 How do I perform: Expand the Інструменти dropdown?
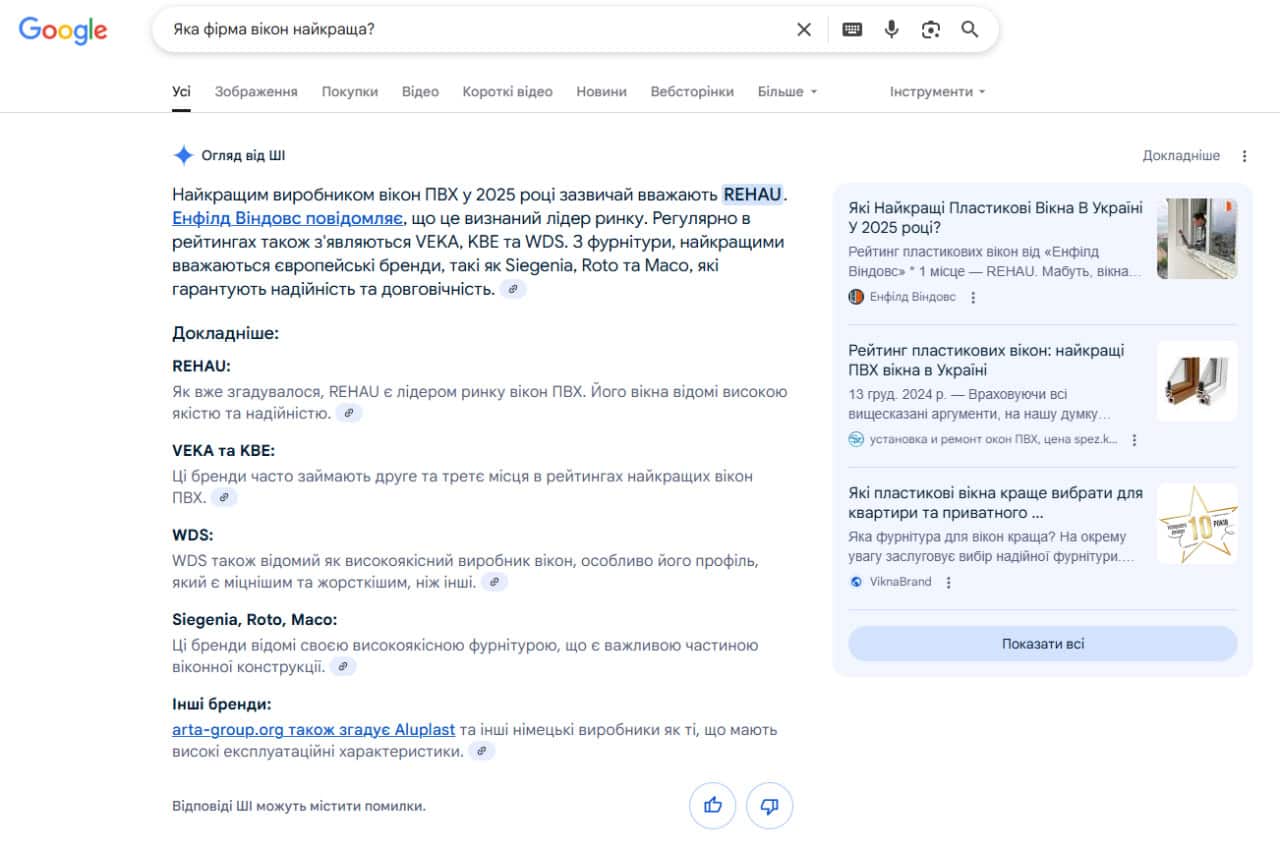coord(938,91)
